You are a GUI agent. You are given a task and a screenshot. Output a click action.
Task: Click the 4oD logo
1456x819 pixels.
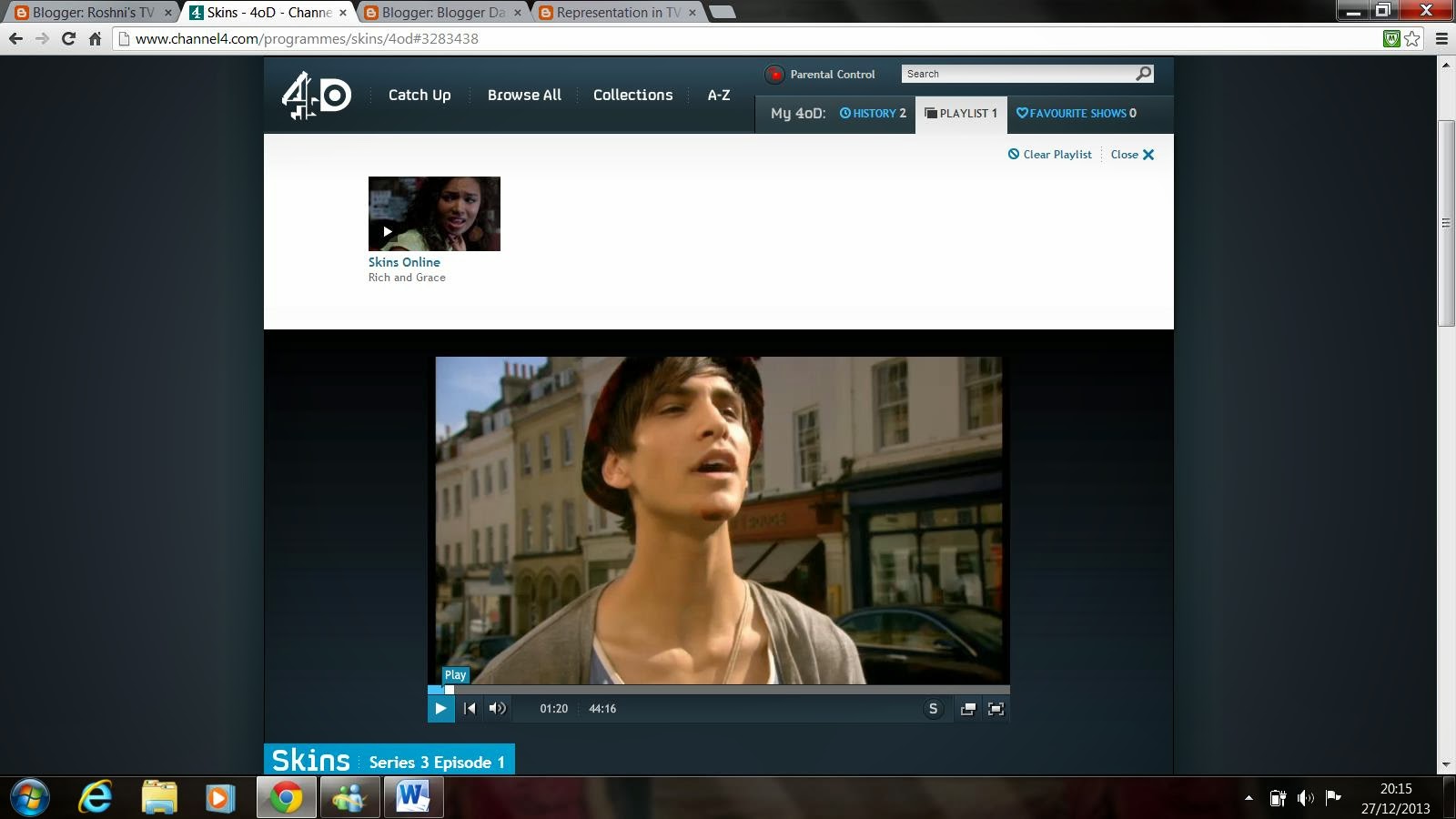316,96
